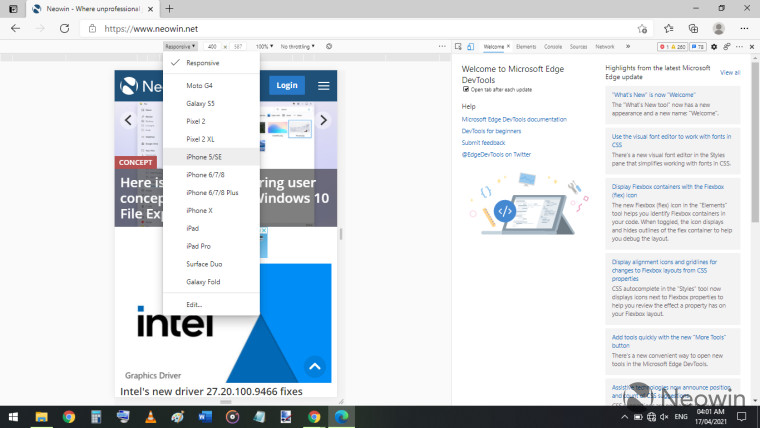Select iPhone 6/7/8 Plus device

click(x=211, y=192)
